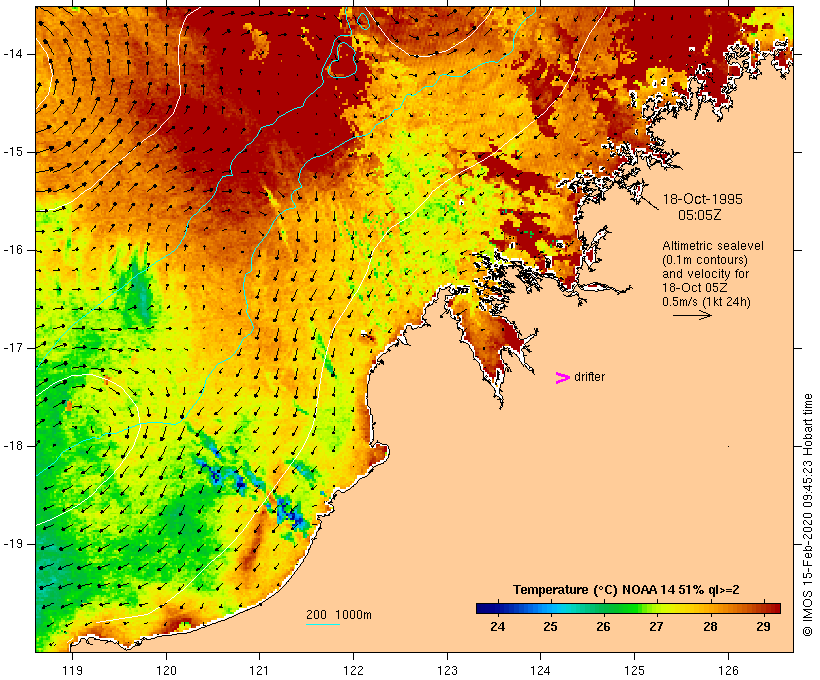The height and width of the screenshot is (680, 820).
Task: Click the temperature color bar at 26
Action: pyautogui.click(x=603, y=608)
